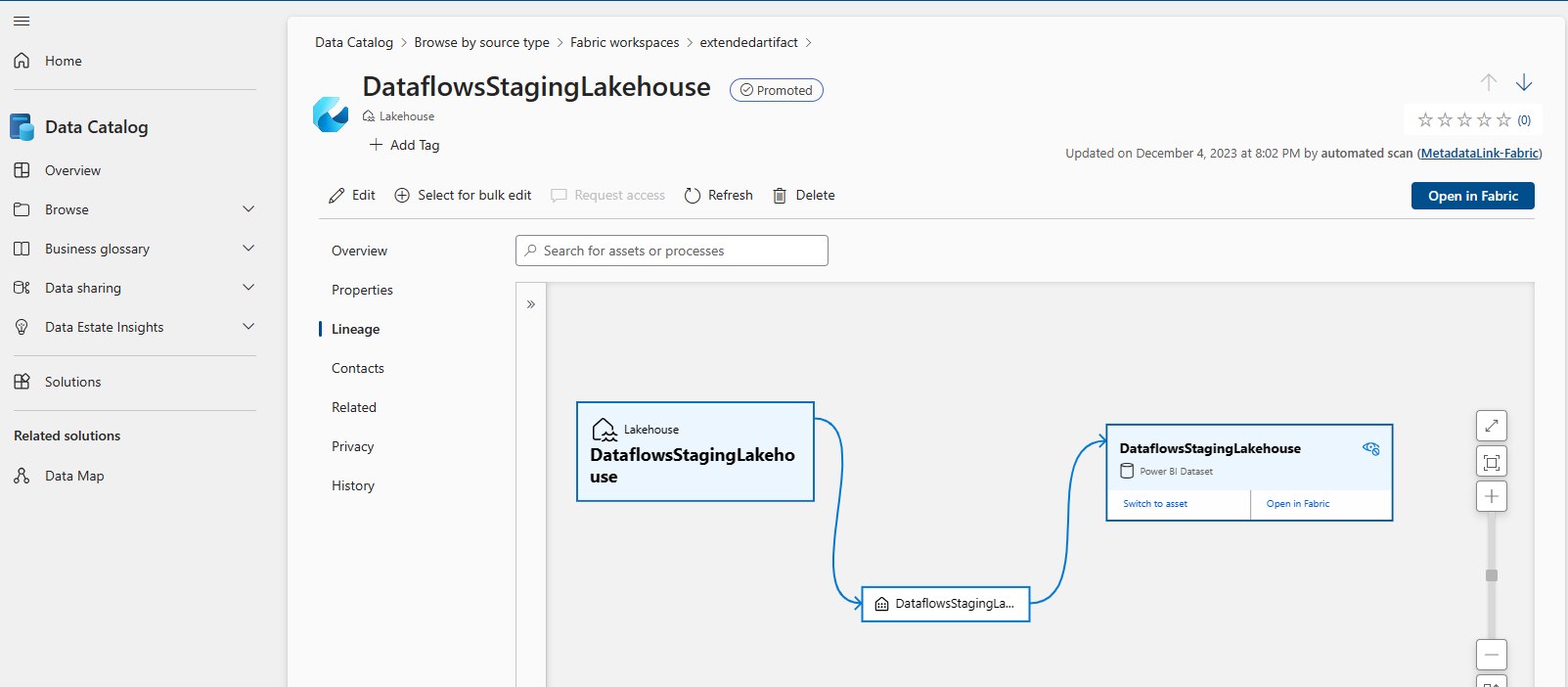Click the Promoted endorsement badge

click(x=777, y=90)
